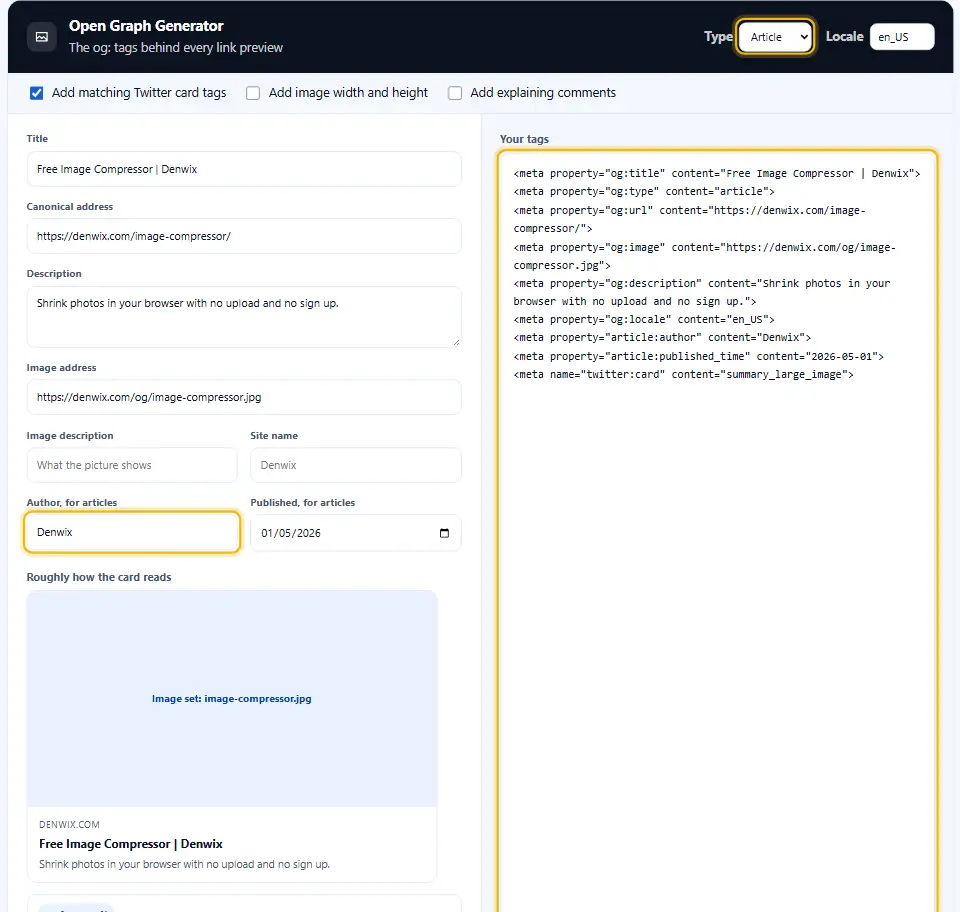Click the Title input field
The height and width of the screenshot is (912, 960).
coord(244,169)
